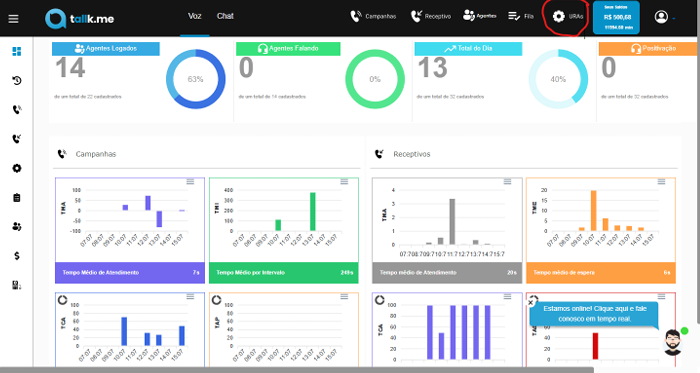Click the Total do Dia card header

[468, 49]
